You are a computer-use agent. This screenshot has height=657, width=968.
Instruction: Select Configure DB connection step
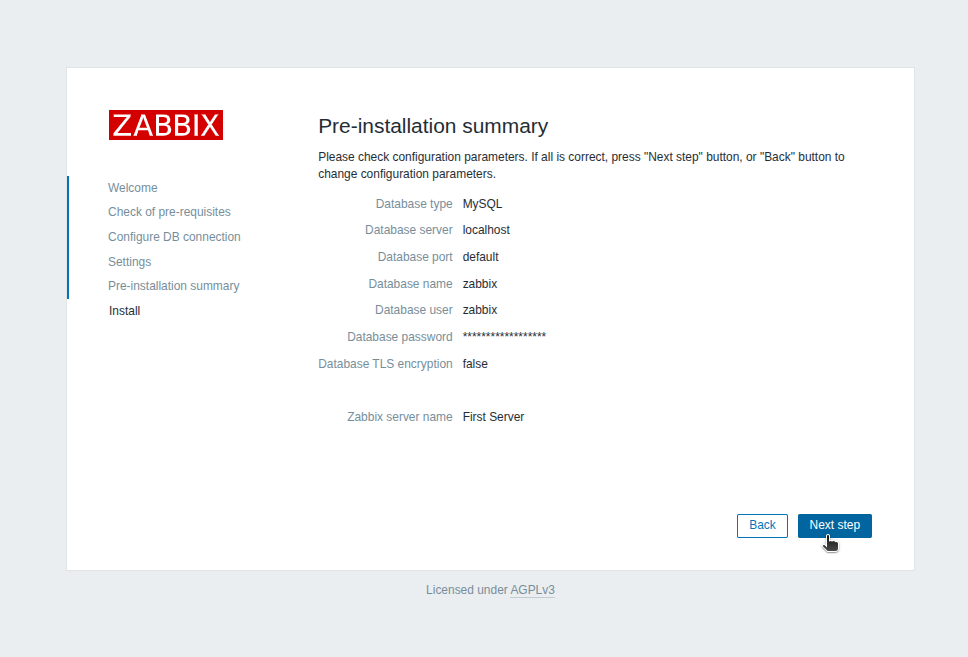pyautogui.click(x=174, y=236)
